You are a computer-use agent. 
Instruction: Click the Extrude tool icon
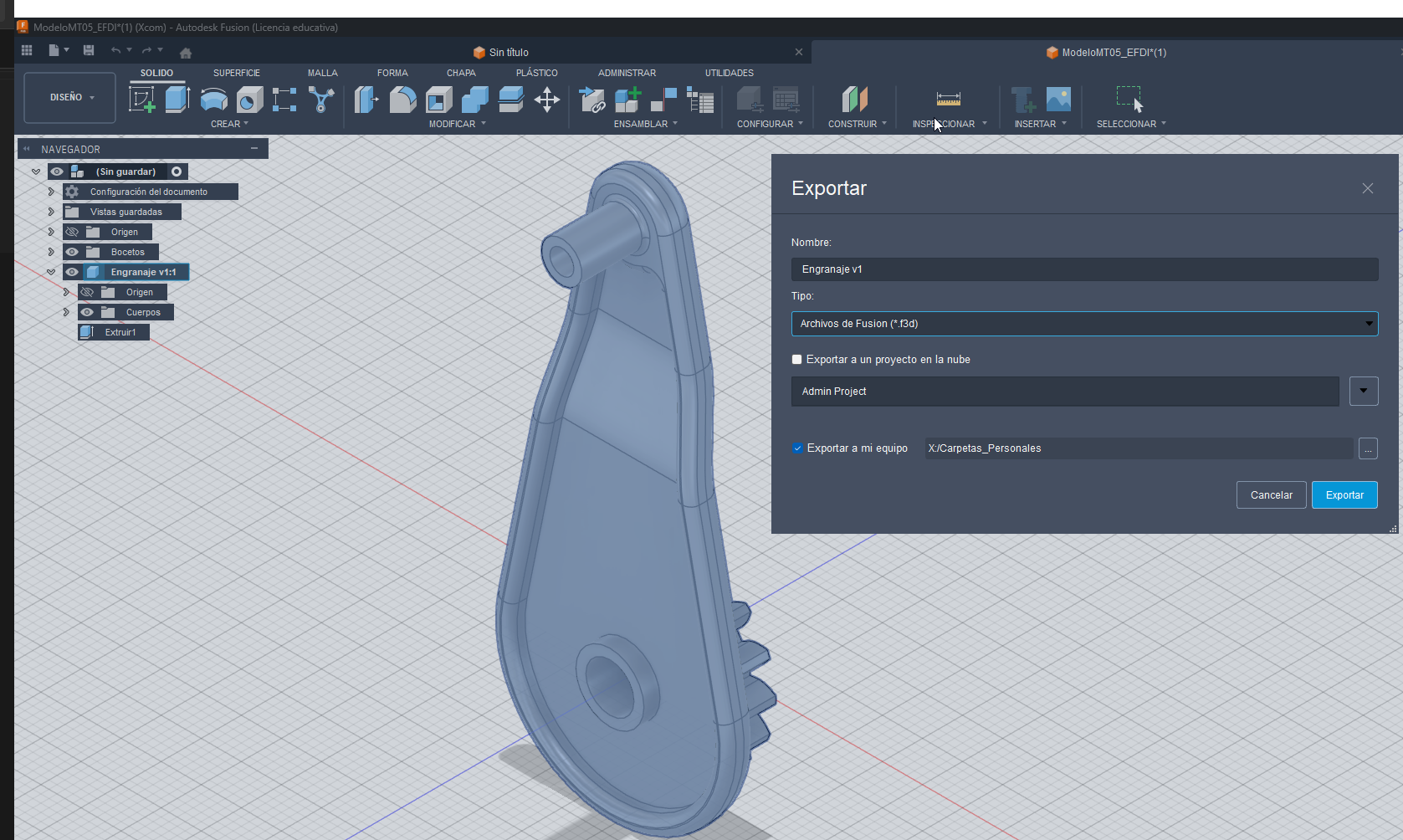point(177,100)
